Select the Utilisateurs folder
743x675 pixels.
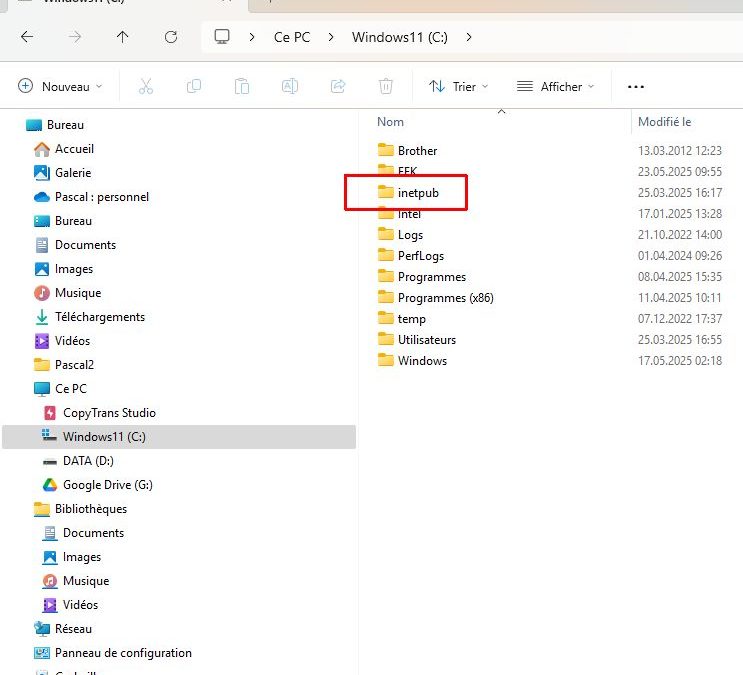pyautogui.click(x=426, y=339)
